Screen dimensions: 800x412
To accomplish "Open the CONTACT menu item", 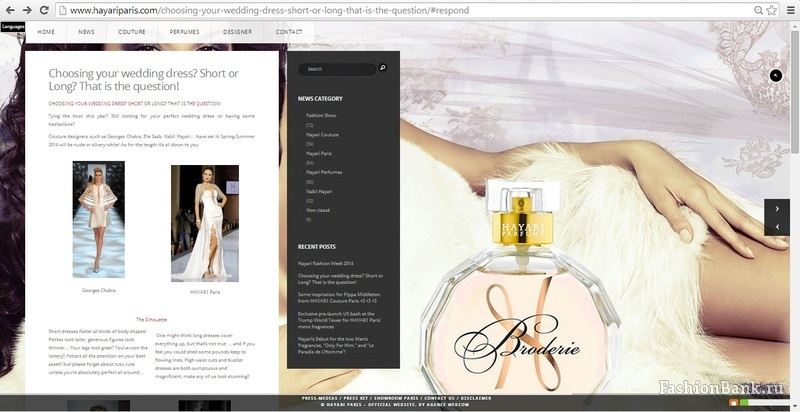I will (289, 32).
